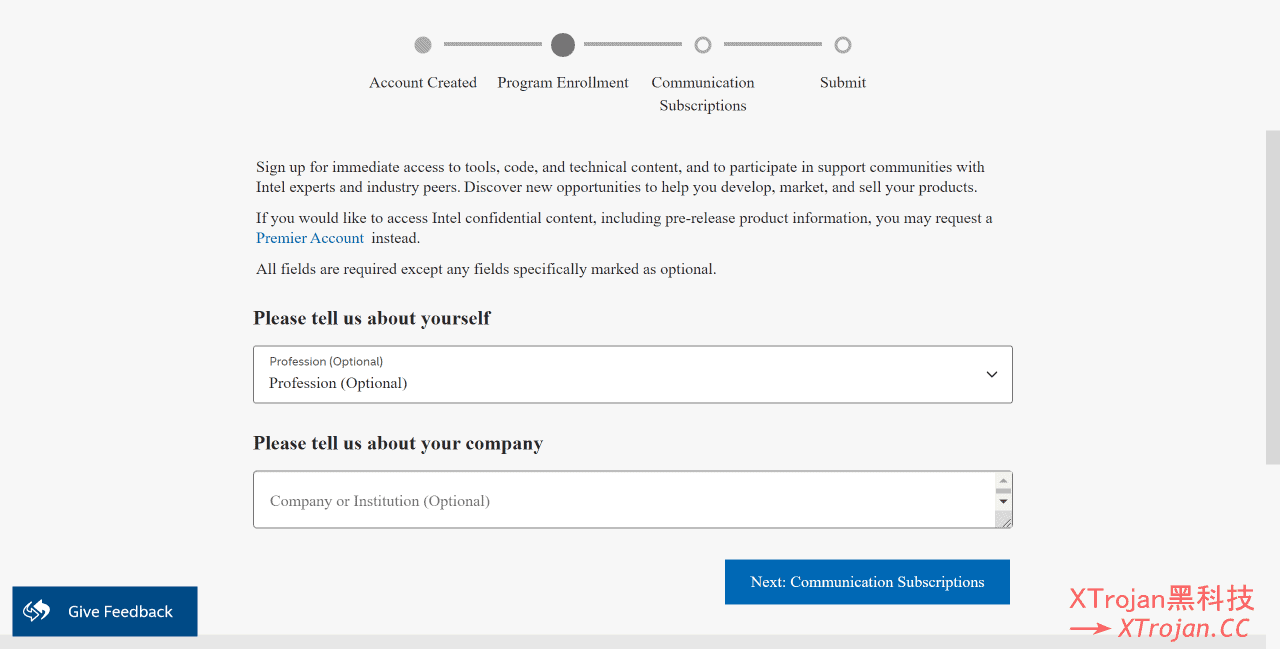
Task: Open the Profession (Optional) dropdown
Action: point(633,375)
